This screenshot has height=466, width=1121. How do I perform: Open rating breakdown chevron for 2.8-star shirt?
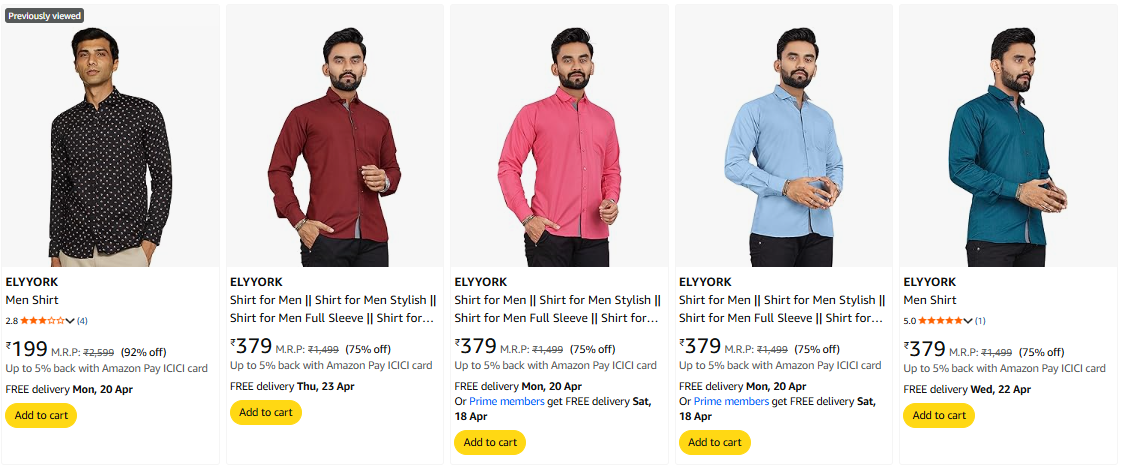coord(70,321)
